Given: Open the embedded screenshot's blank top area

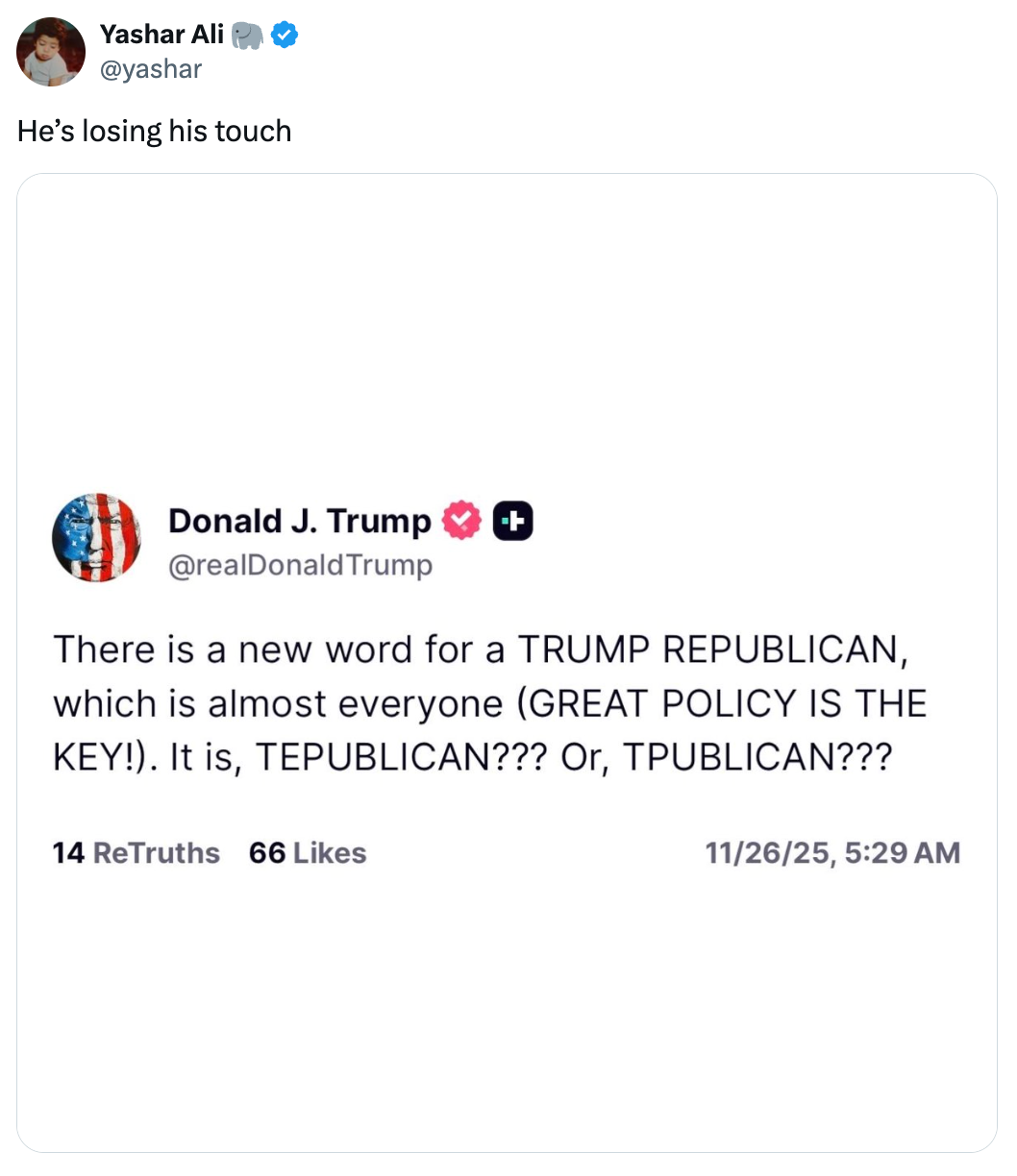Looking at the screenshot, I should tap(507, 317).
